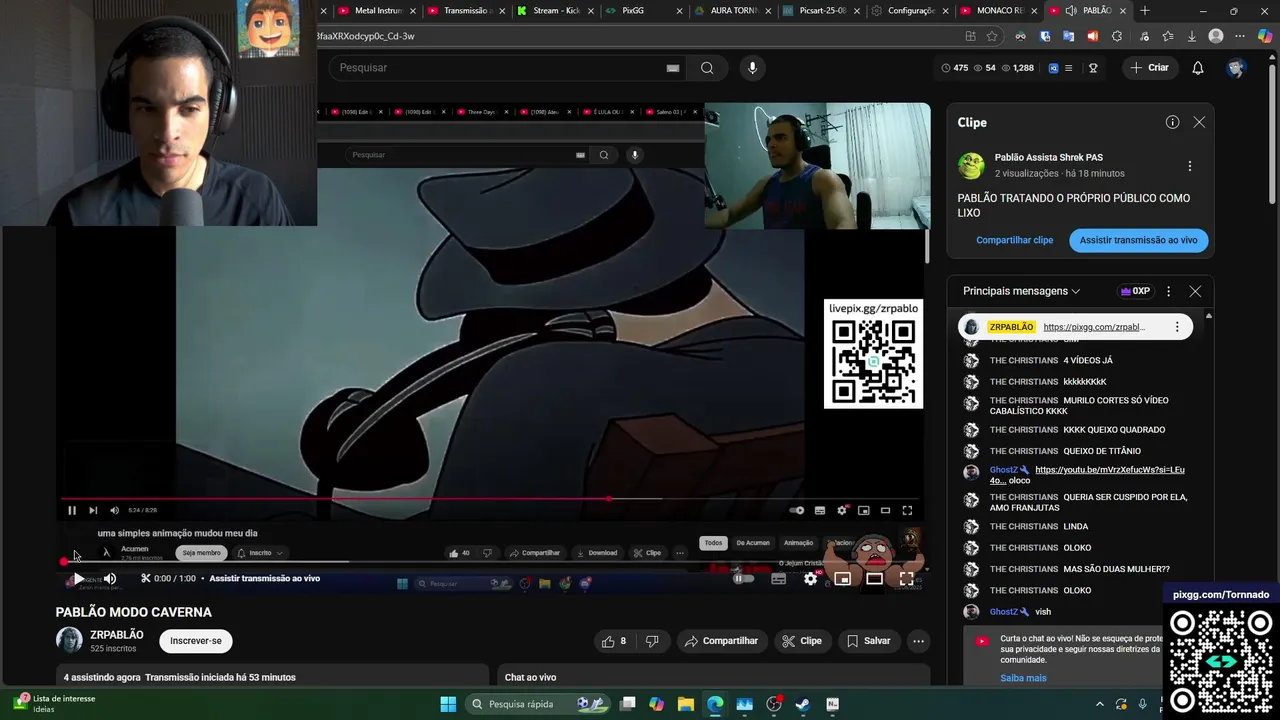Screen dimensions: 1280x720
Task: Open the browser extensions puzzle icon
Action: click(1117, 36)
